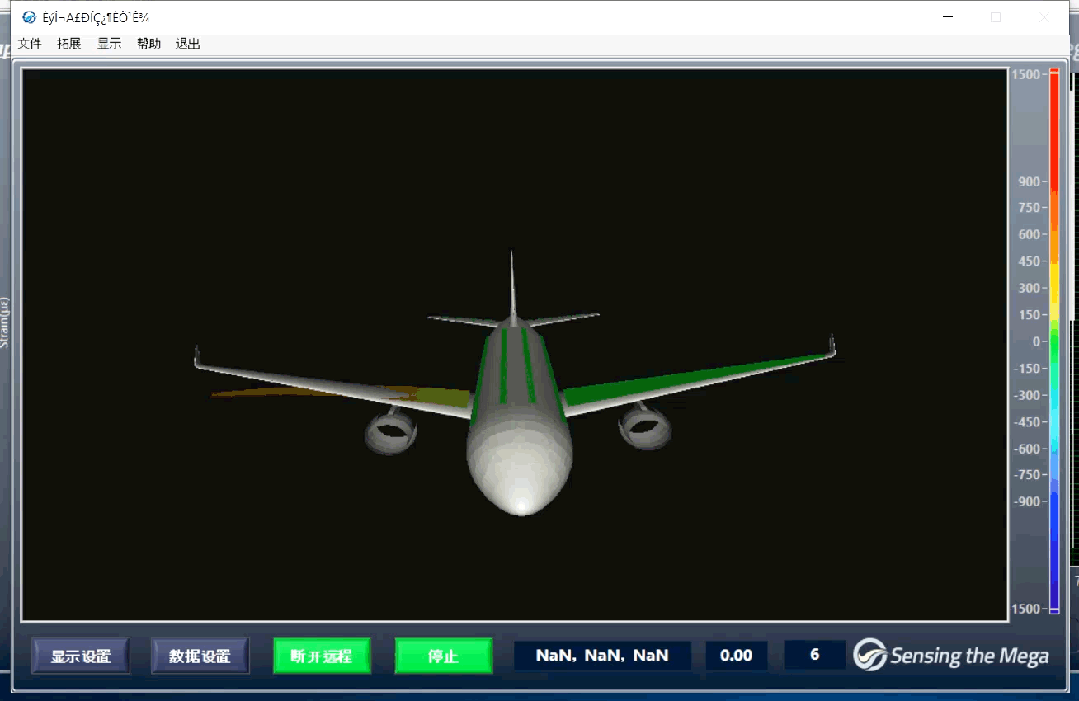The width and height of the screenshot is (1079, 701).
Task: Open the 显示设置 display settings
Action: pos(80,655)
